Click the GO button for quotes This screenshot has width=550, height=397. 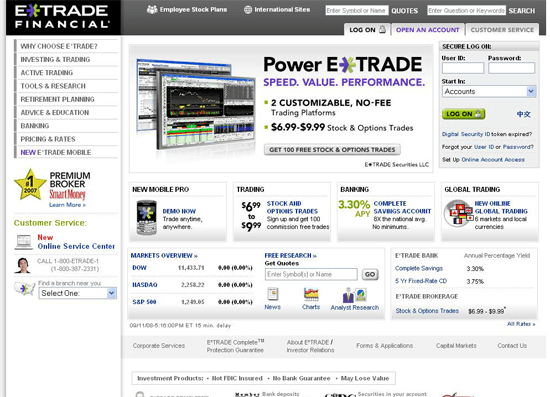pos(370,274)
